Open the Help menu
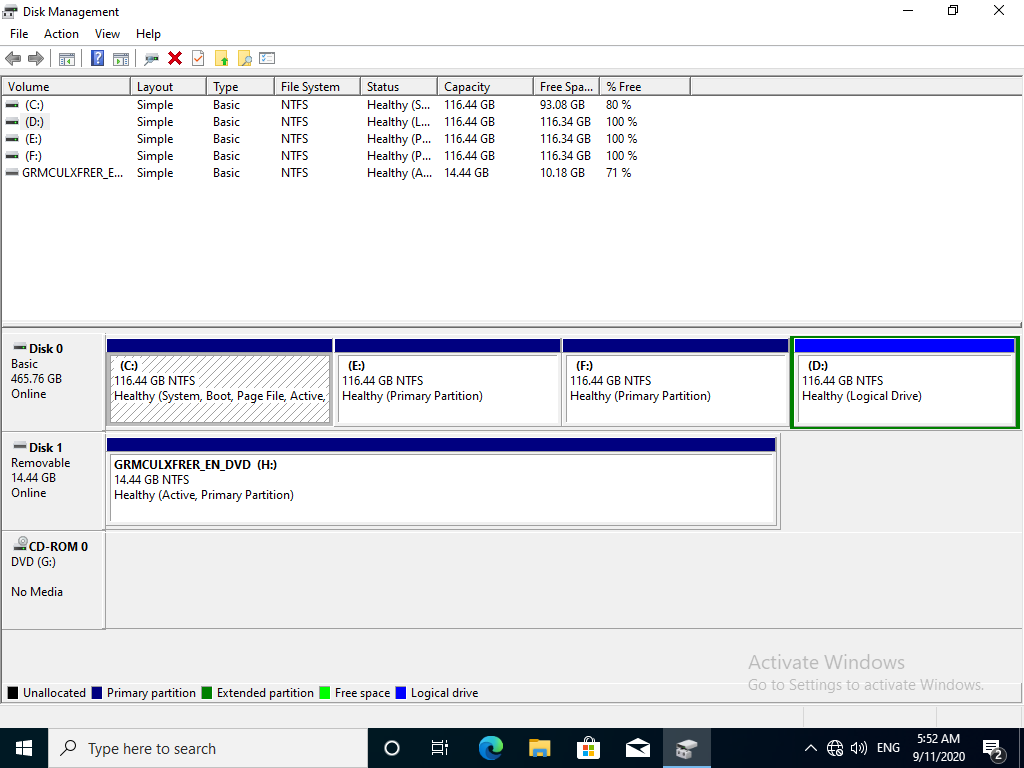Viewport: 1024px width, 768px height. pos(148,34)
